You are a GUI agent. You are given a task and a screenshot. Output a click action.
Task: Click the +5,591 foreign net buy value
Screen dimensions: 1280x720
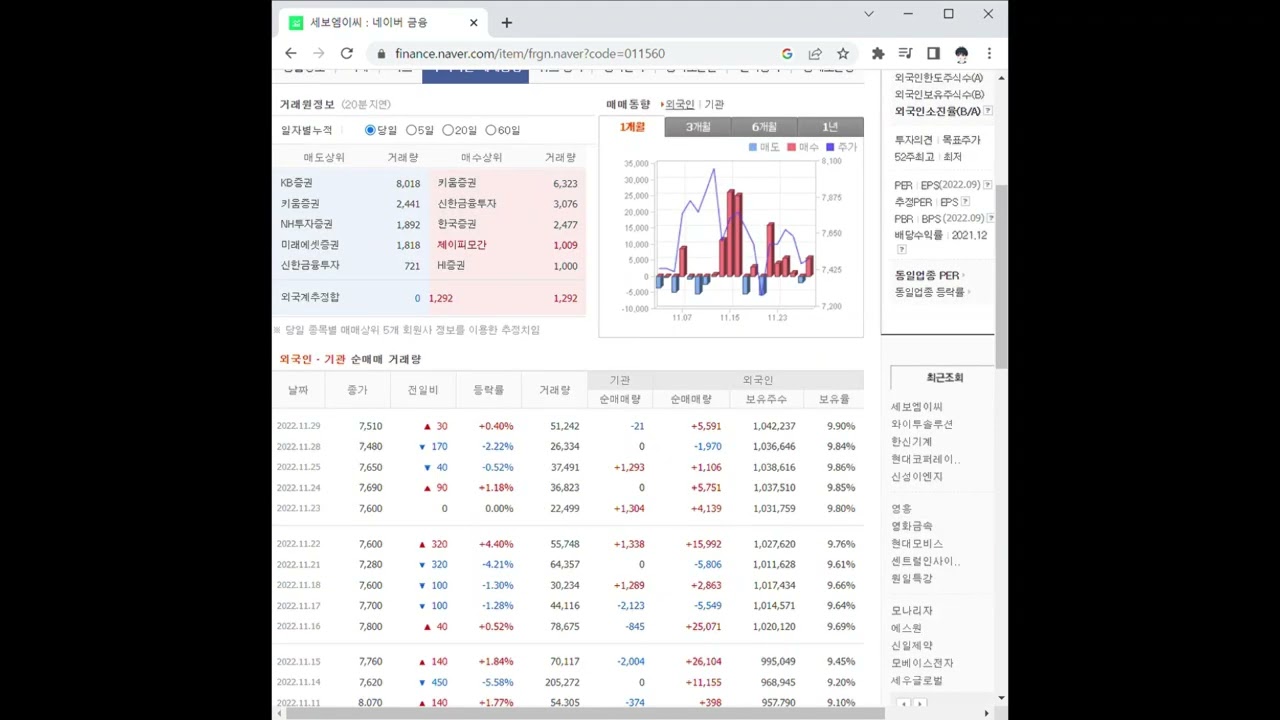(705, 426)
